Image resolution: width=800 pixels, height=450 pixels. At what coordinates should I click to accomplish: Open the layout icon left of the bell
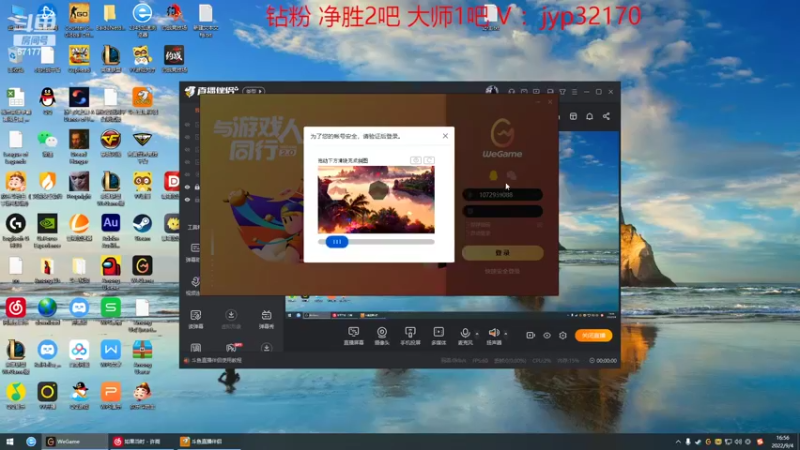point(573,116)
